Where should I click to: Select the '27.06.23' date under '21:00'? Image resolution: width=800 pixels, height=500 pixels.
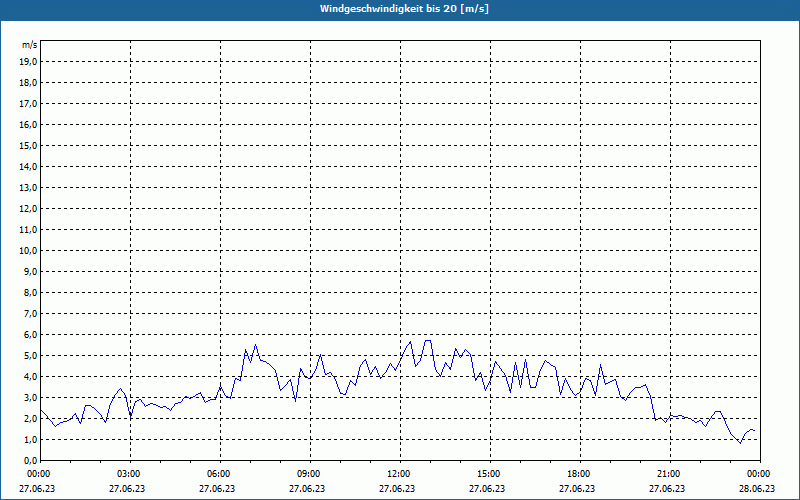coord(667,488)
